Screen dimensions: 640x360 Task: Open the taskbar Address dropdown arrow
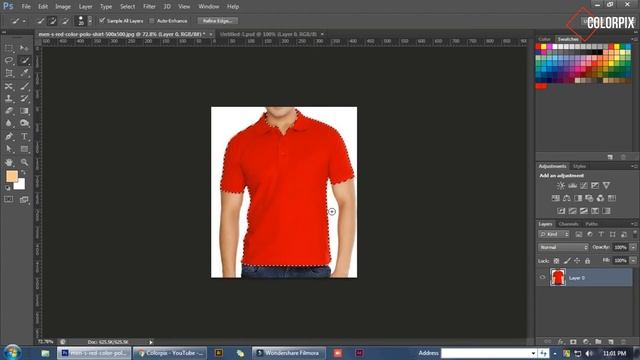533,353
